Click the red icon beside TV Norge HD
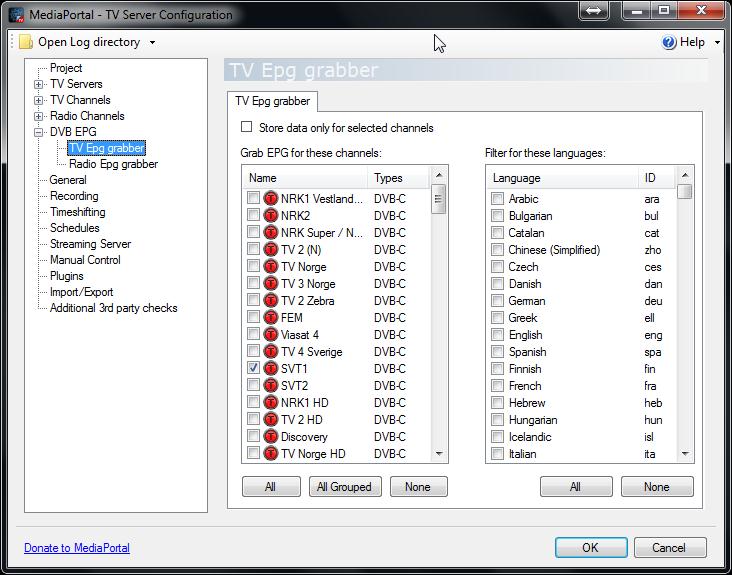Viewport: 732px width, 575px height. [x=271, y=453]
